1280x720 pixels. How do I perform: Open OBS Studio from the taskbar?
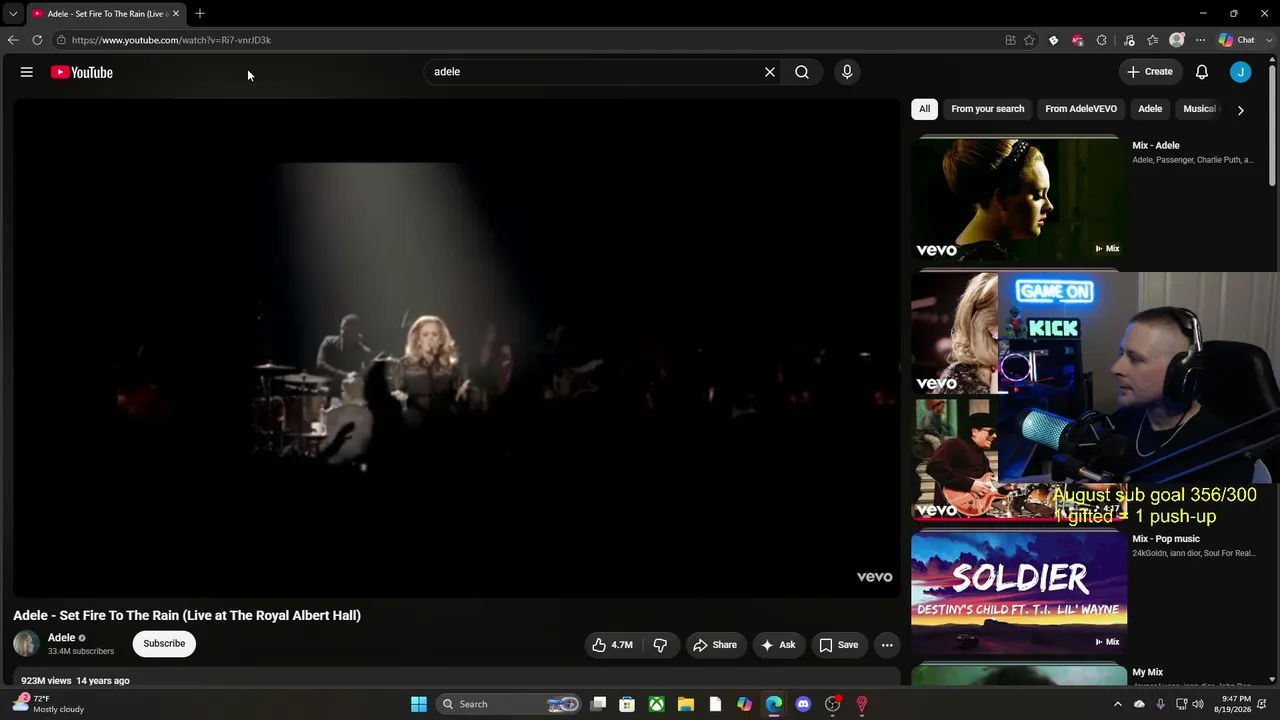pyautogui.click(x=832, y=704)
